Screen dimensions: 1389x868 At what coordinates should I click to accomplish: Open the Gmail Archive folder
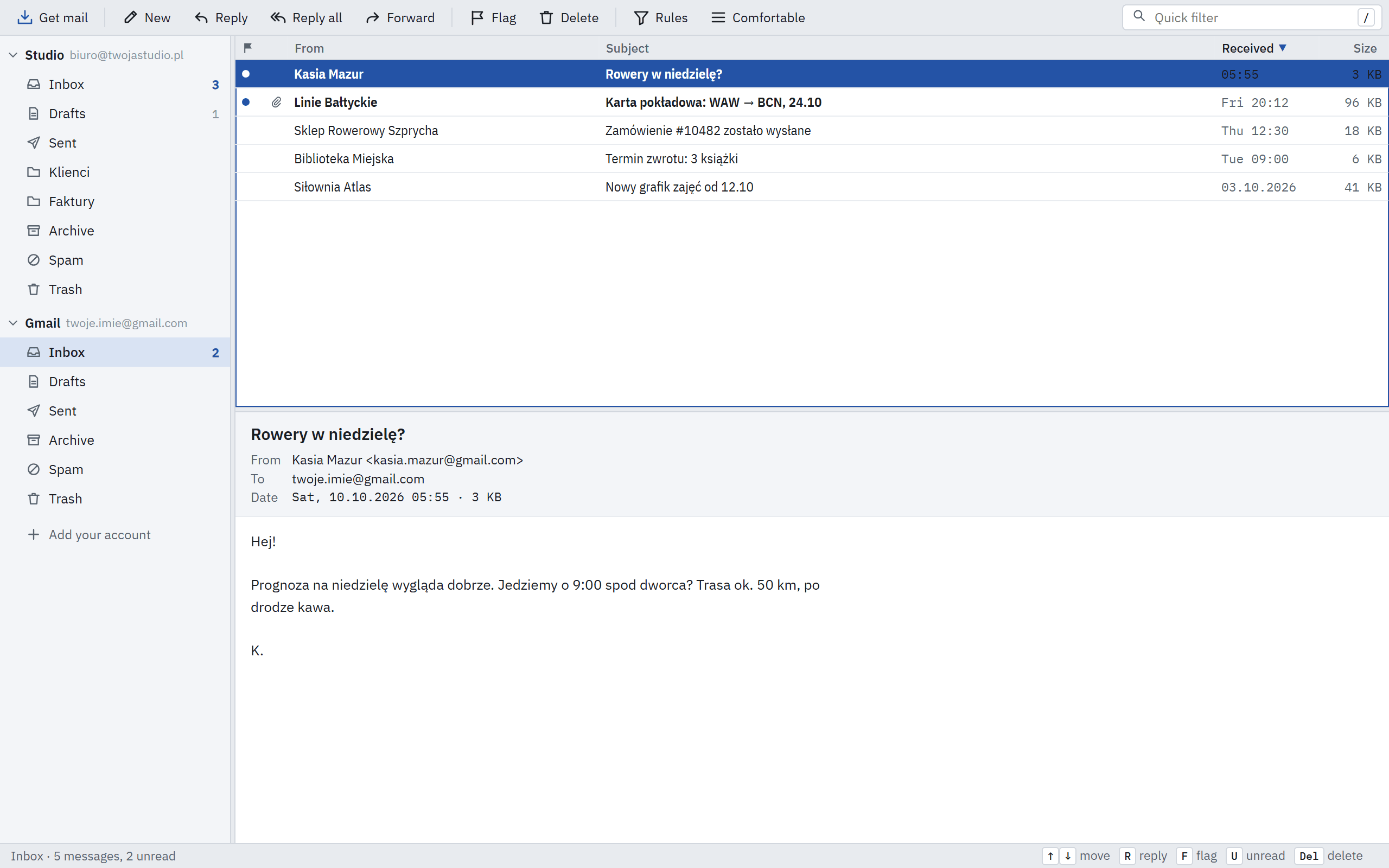[116, 441]
